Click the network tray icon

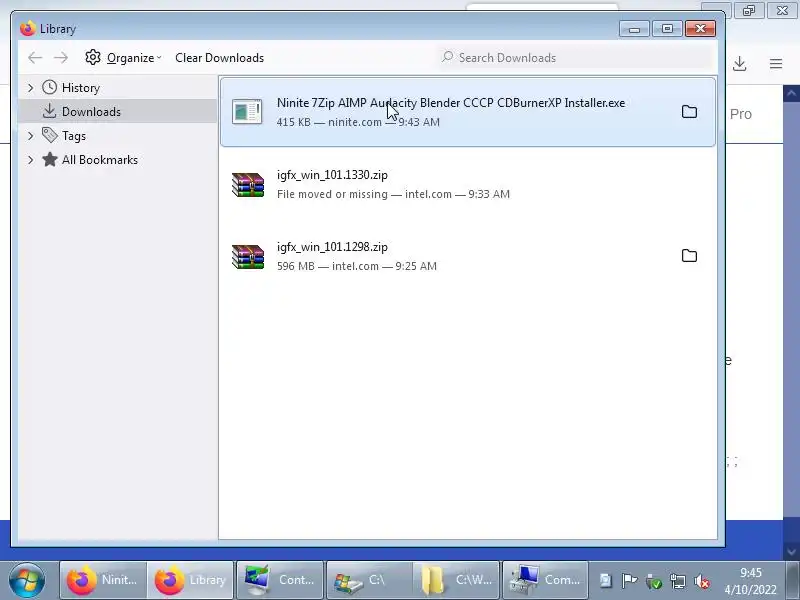(678, 581)
